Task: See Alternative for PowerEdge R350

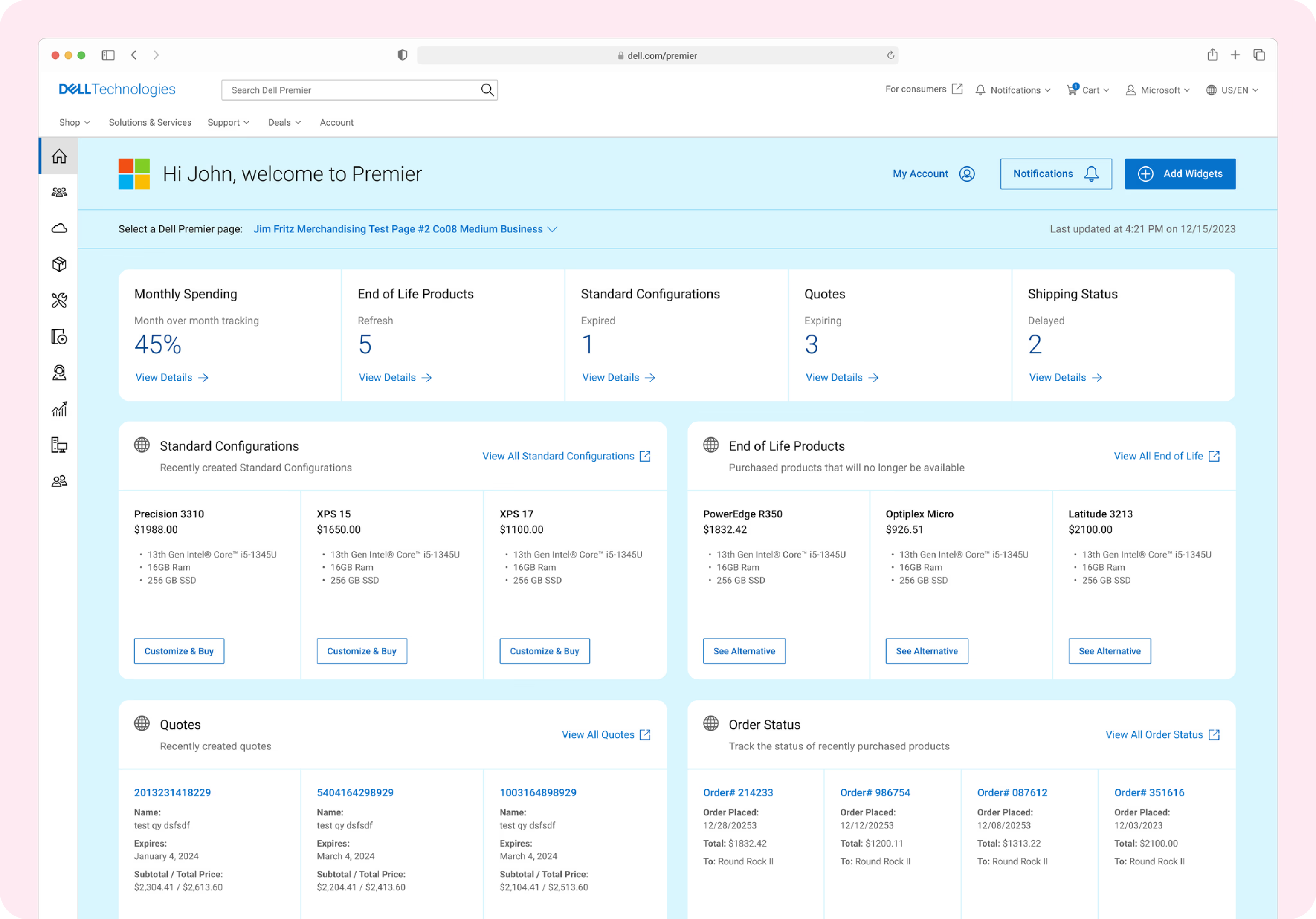Action: click(744, 651)
